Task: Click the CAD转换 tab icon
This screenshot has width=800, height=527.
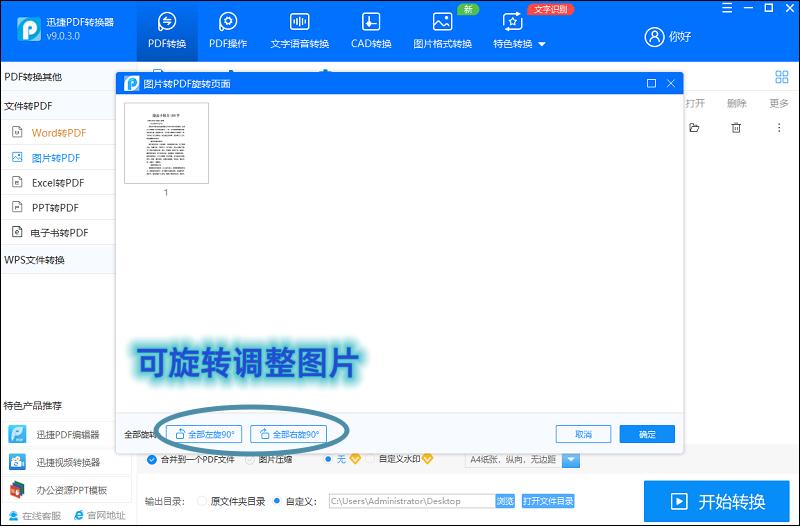Action: 371,22
